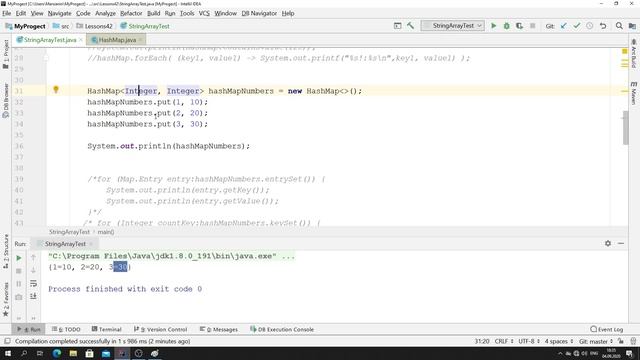Run with coverage icon in toolbar

point(520,26)
